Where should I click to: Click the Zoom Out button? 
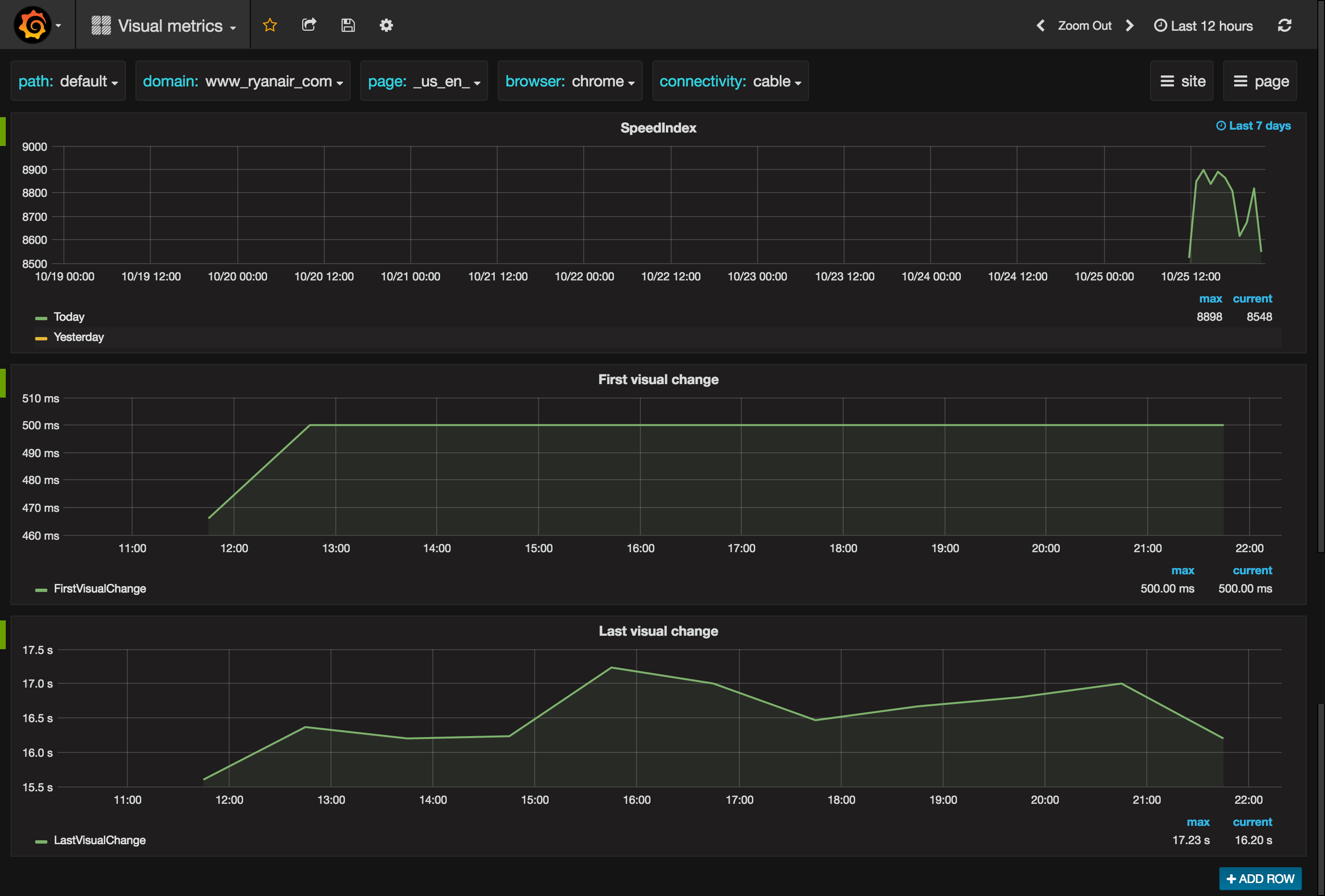coord(1084,25)
